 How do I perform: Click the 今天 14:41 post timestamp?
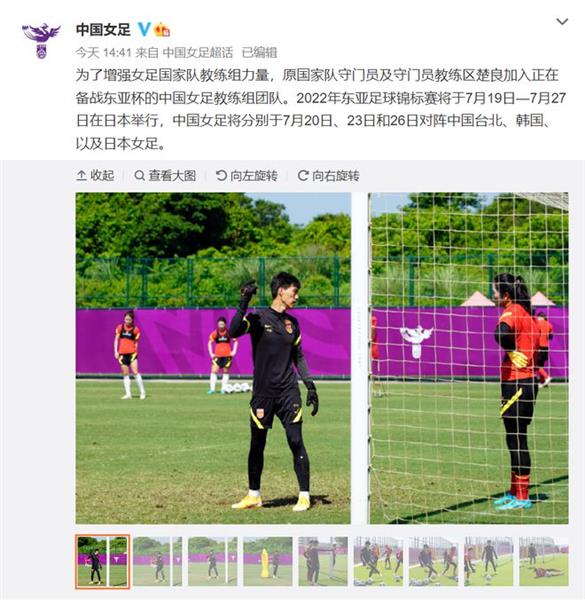pos(104,52)
